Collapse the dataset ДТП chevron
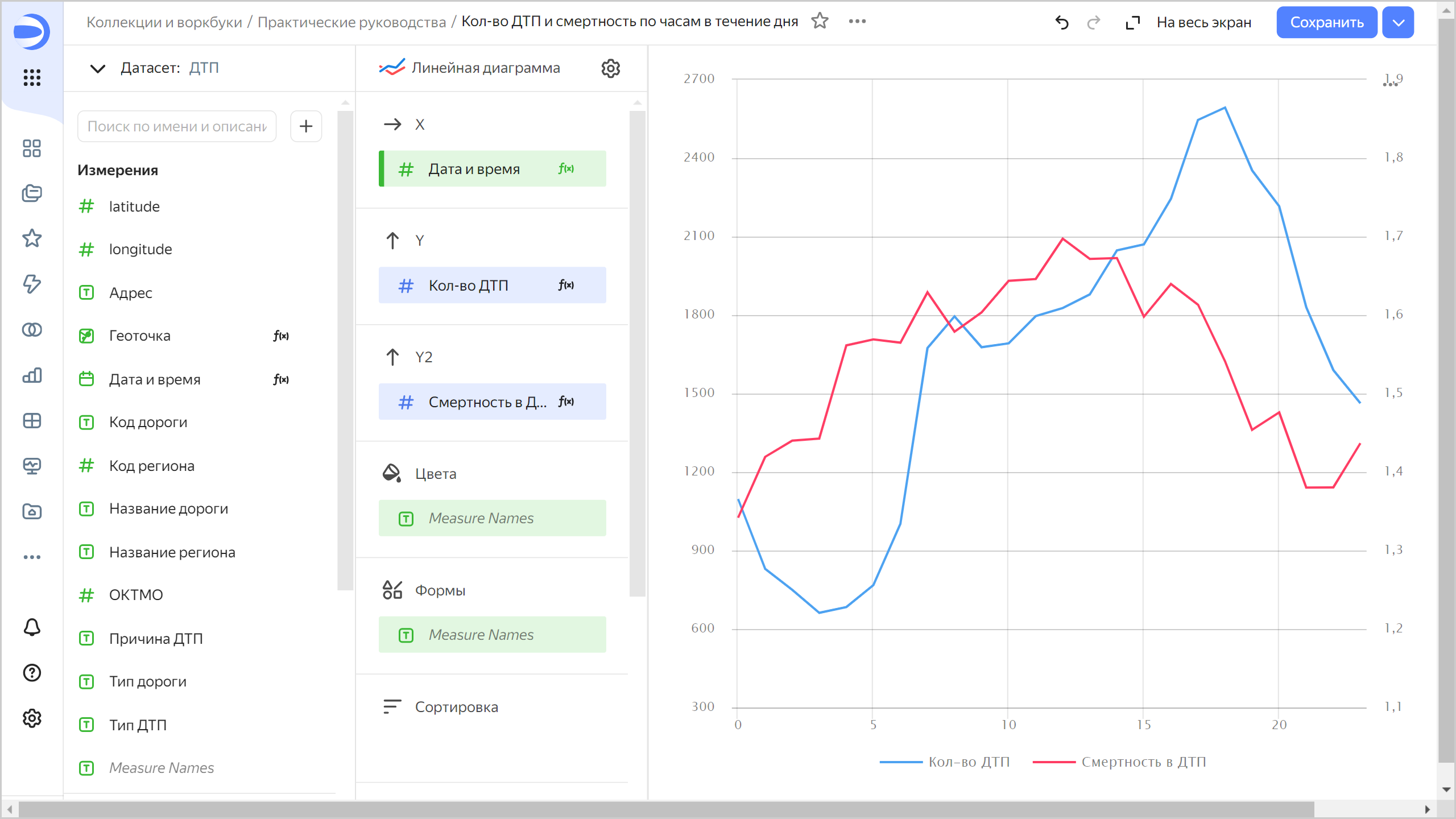 point(98,69)
